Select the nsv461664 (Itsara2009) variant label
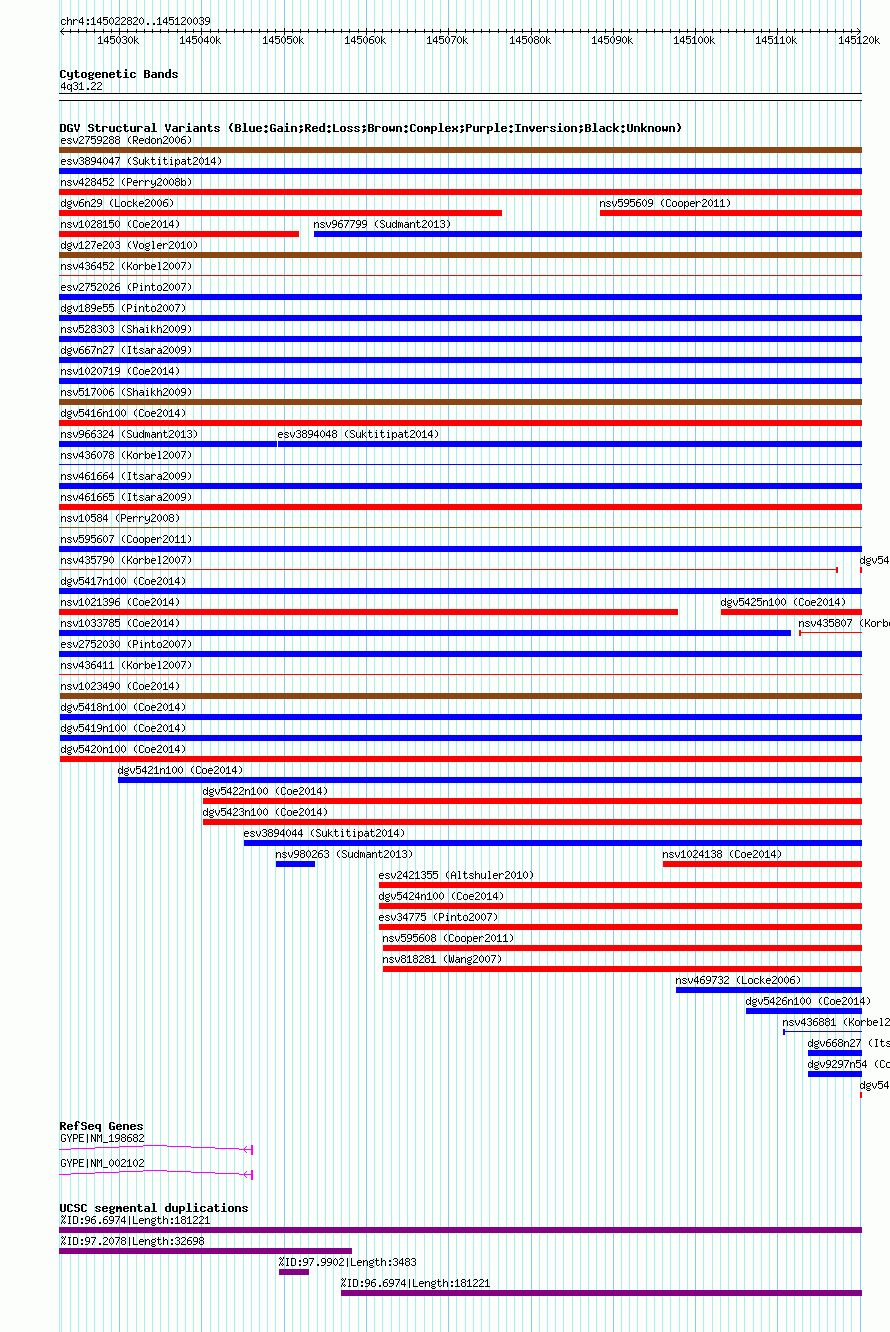The height and width of the screenshot is (1332, 890). (126, 476)
